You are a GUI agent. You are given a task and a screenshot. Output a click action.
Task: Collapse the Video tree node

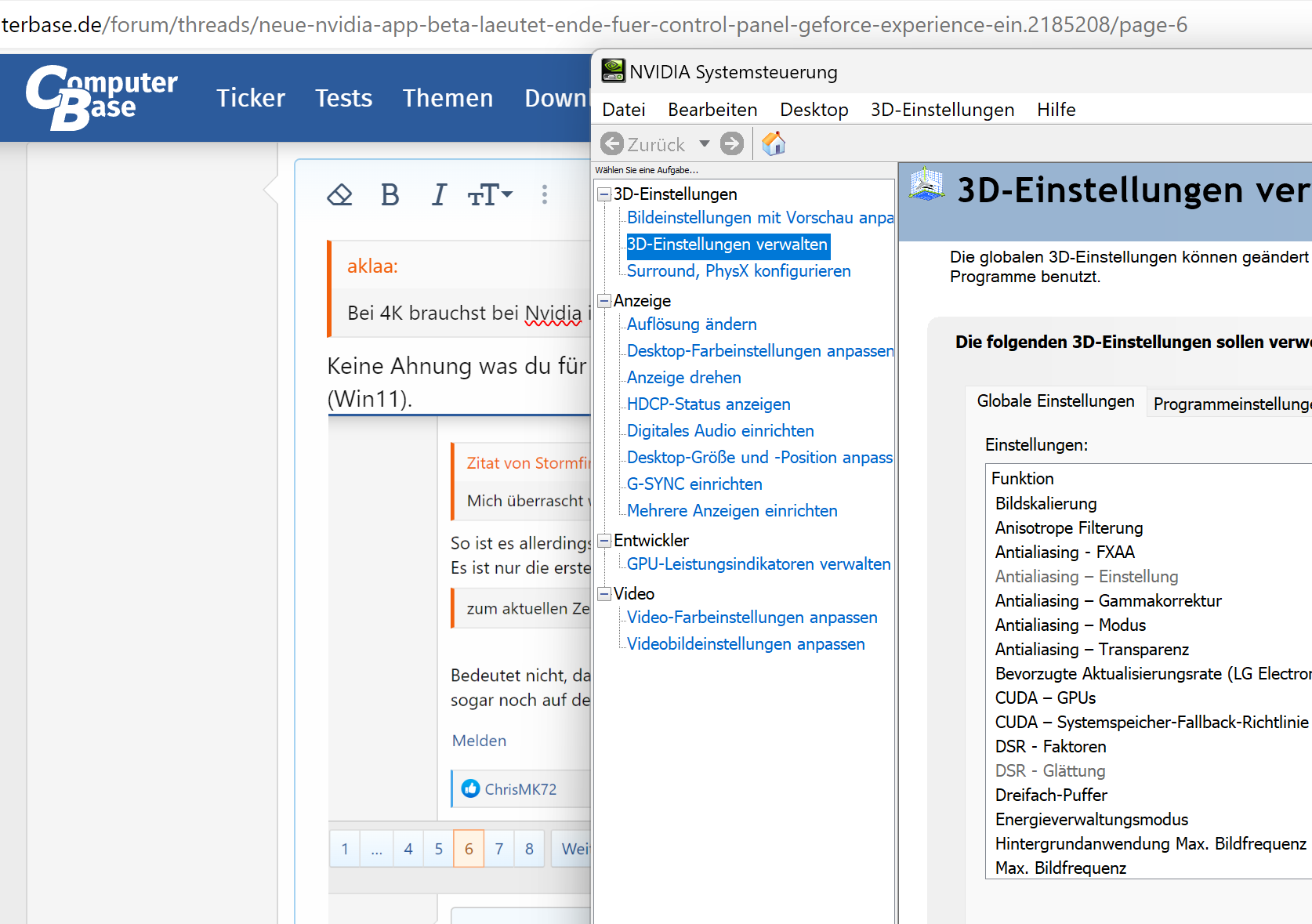(x=604, y=594)
